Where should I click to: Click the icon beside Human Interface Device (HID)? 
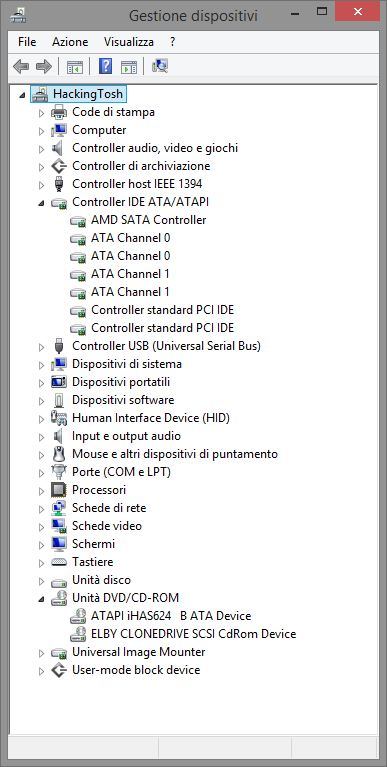tap(59, 418)
